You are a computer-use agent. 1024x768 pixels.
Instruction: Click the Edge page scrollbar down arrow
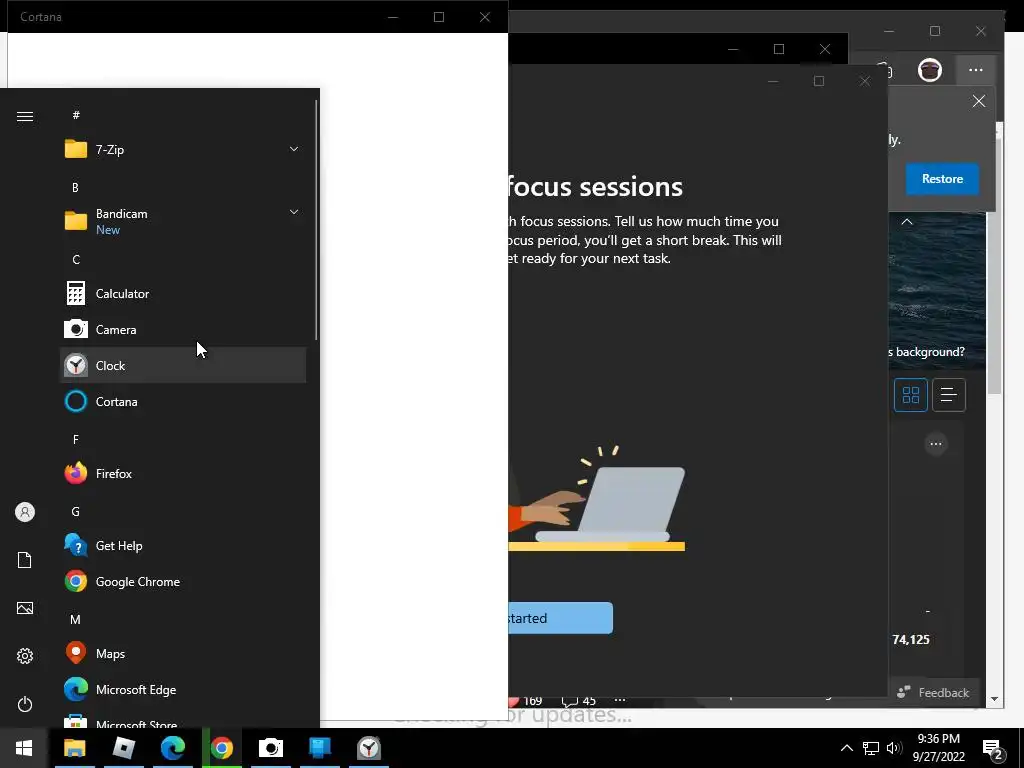point(994,699)
